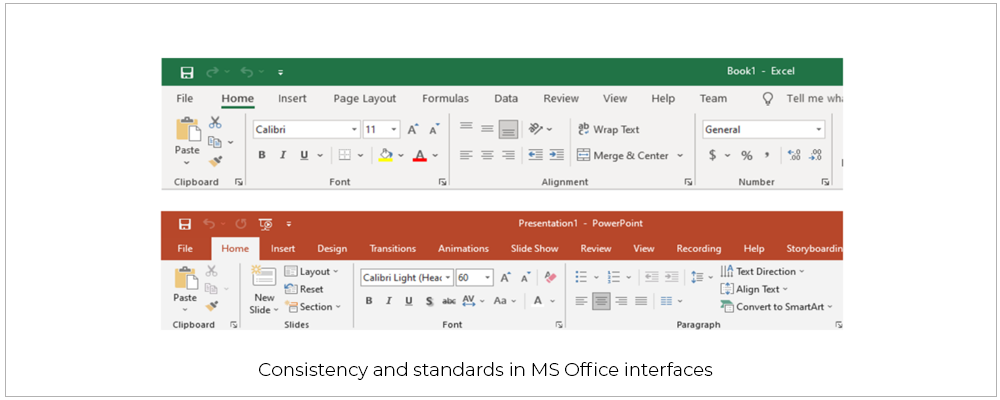Toggle Bold in Excel Font group

[x=262, y=155]
